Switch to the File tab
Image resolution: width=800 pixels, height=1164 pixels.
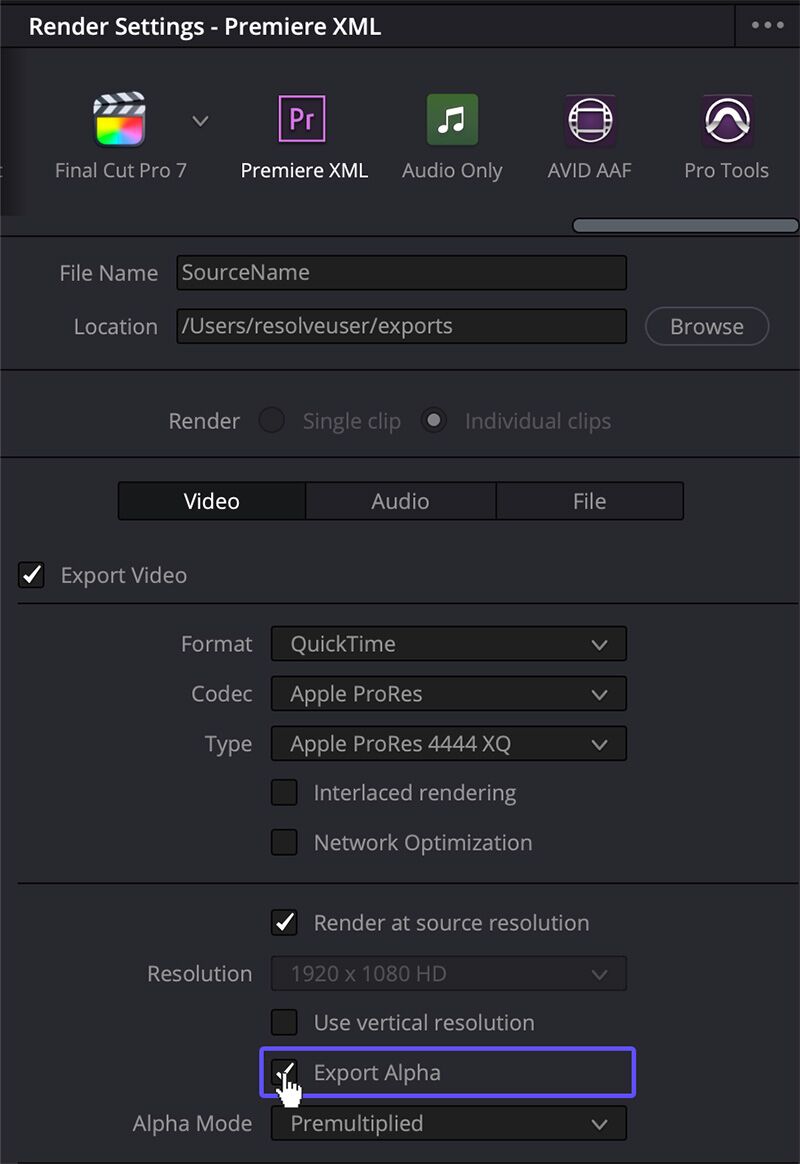pyautogui.click(x=590, y=501)
